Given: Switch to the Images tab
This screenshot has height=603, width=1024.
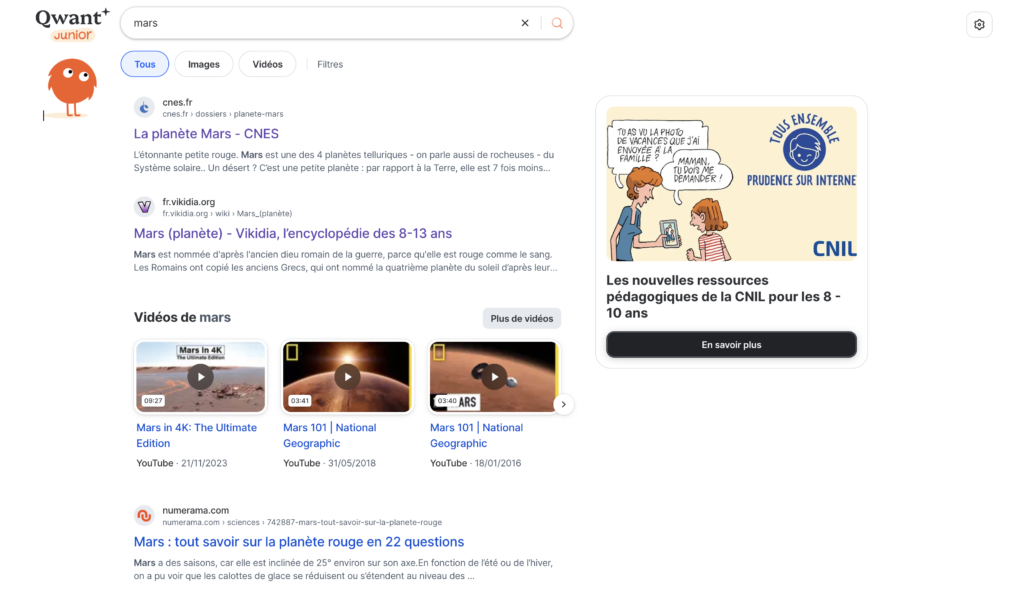Looking at the screenshot, I should tap(204, 64).
